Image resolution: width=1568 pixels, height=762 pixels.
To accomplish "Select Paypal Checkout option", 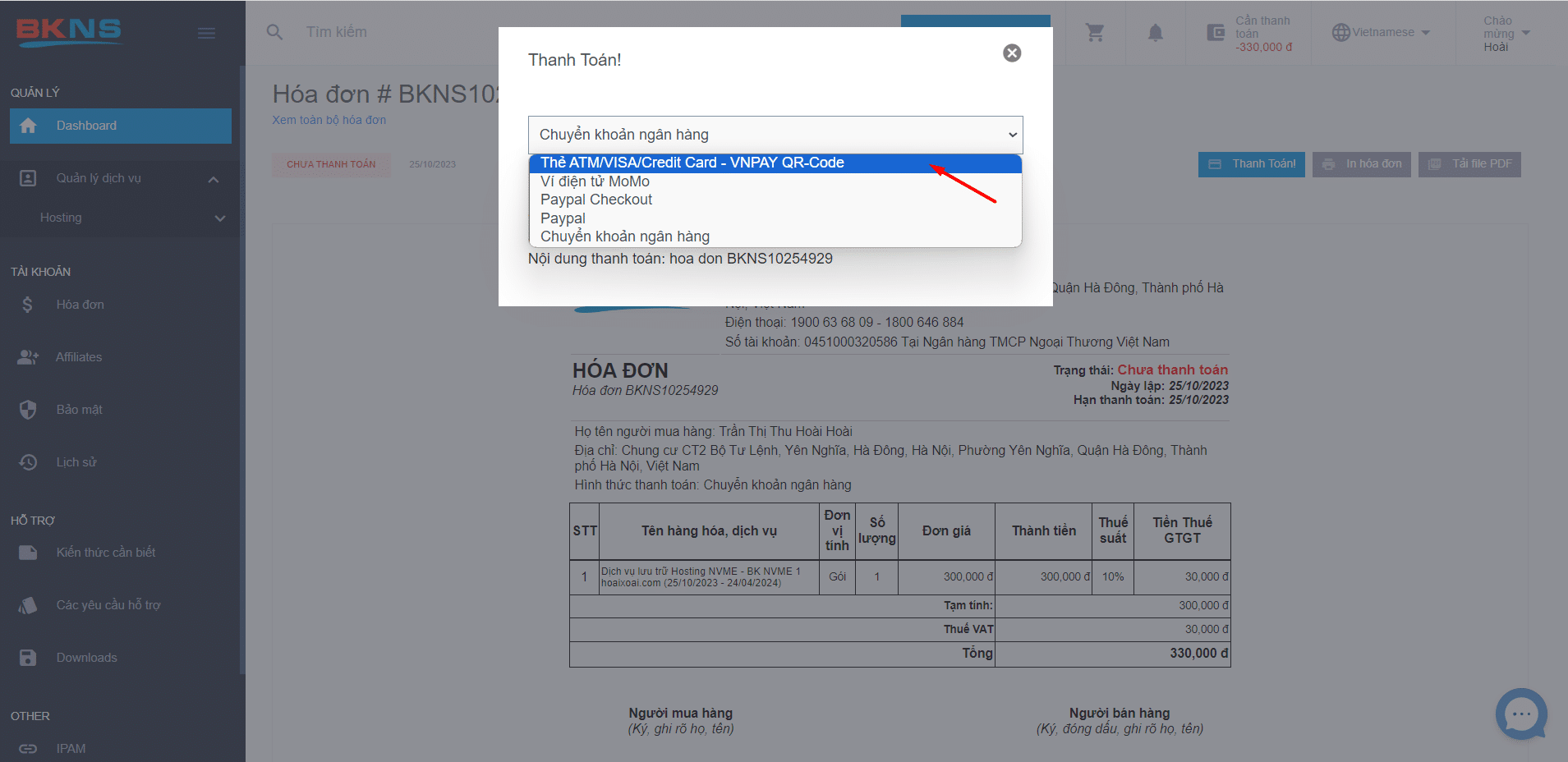I will point(775,200).
